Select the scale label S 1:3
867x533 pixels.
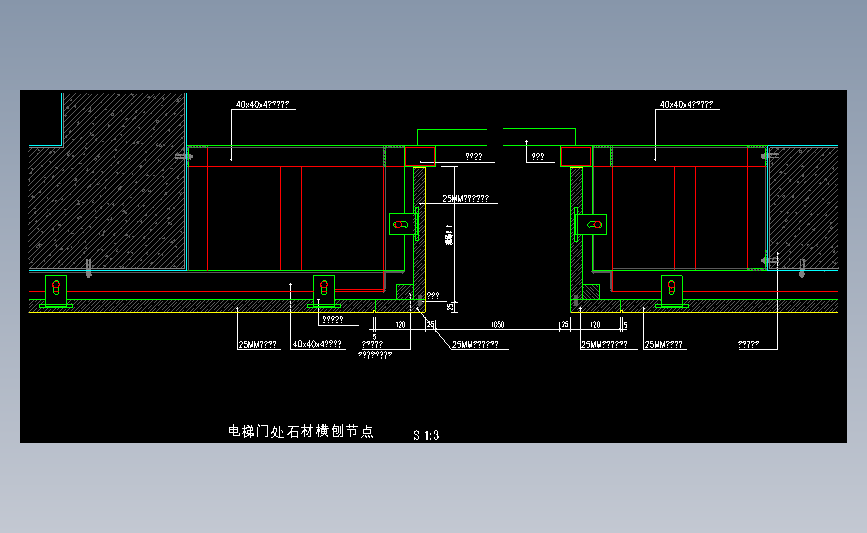click(426, 436)
